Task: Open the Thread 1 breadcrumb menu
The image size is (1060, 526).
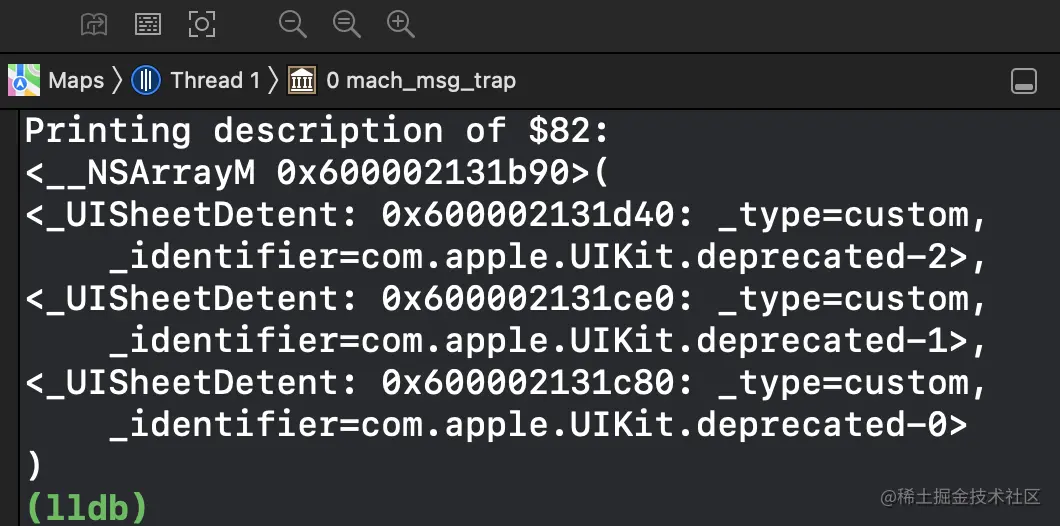Action: 214,80
